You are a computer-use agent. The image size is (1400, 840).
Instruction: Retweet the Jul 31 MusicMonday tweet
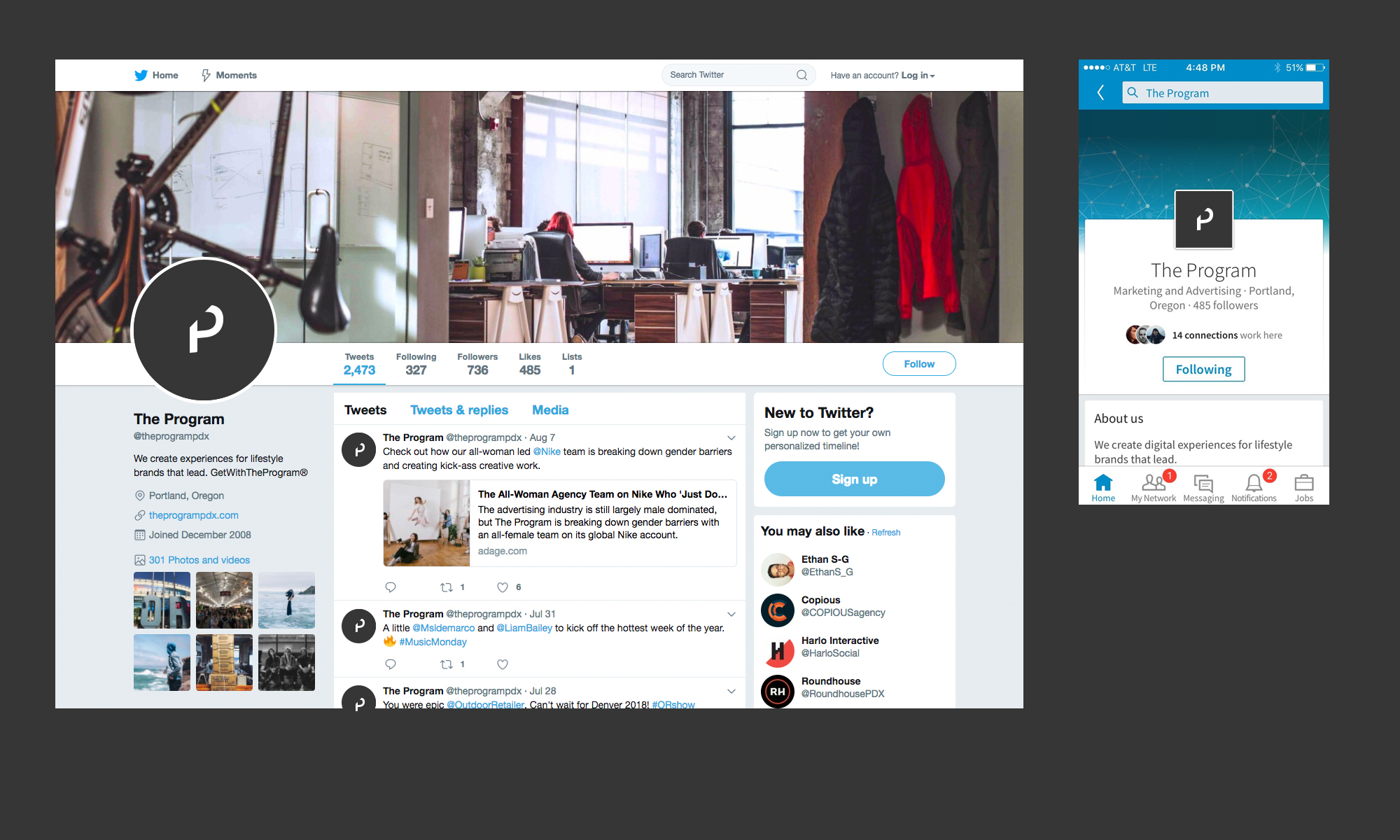pos(447,664)
